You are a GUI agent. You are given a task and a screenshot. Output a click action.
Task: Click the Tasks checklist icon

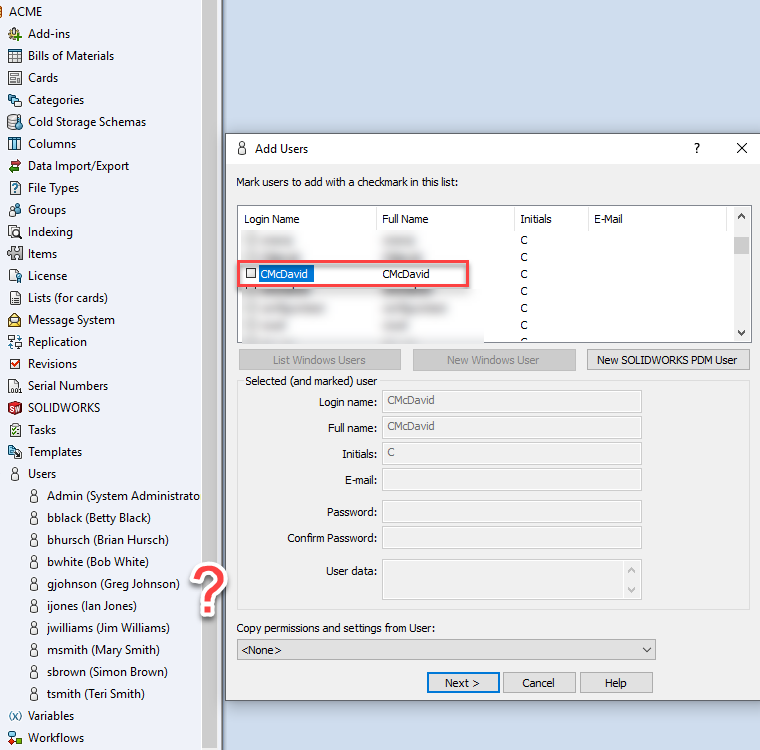pyautogui.click(x=15, y=430)
